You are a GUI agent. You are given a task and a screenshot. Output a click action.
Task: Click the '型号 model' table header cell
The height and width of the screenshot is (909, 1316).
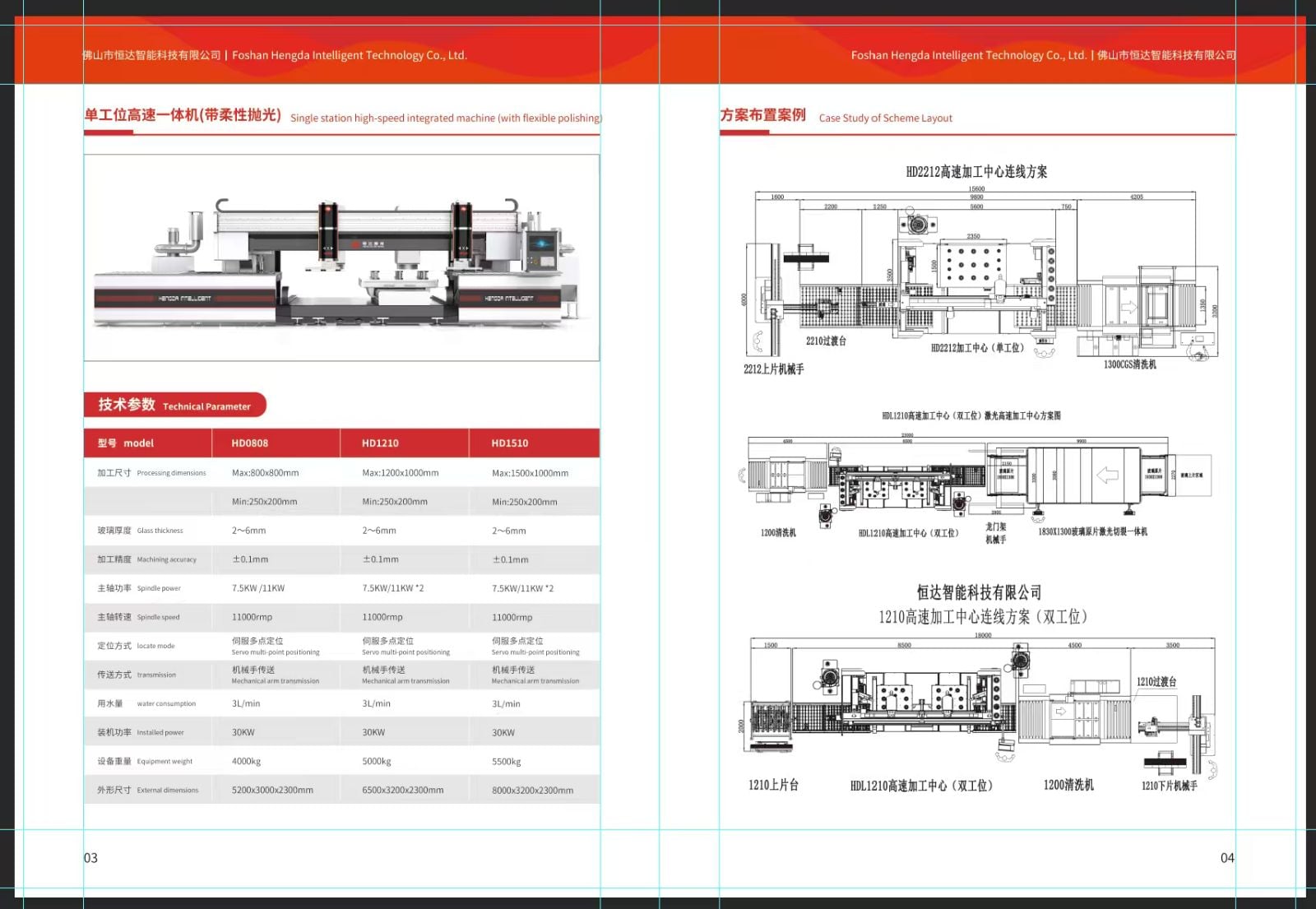(x=148, y=443)
